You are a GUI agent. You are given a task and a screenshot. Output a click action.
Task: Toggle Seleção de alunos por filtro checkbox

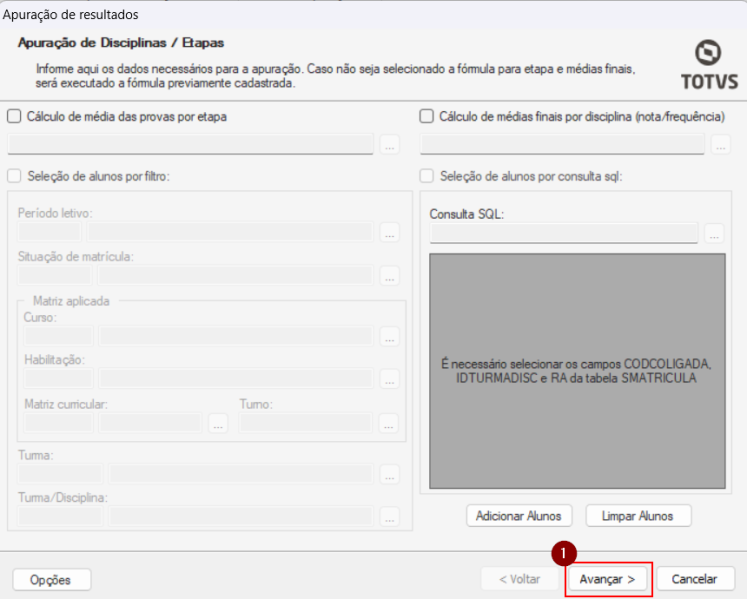14,176
